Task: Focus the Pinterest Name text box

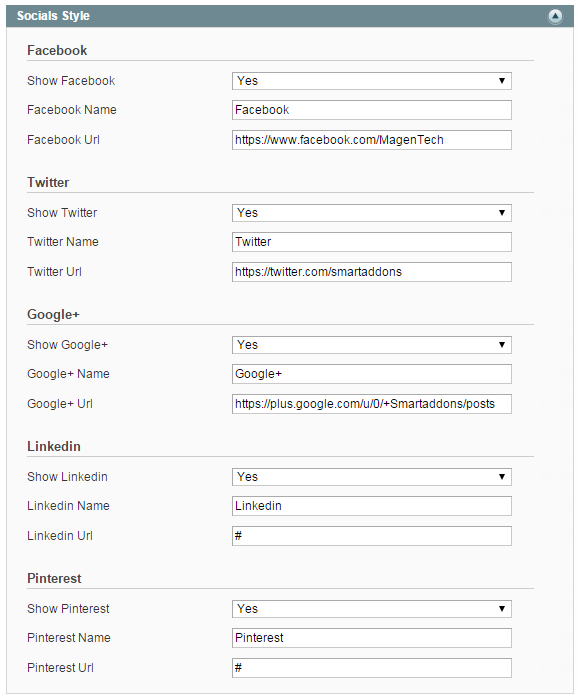Action: [x=372, y=638]
